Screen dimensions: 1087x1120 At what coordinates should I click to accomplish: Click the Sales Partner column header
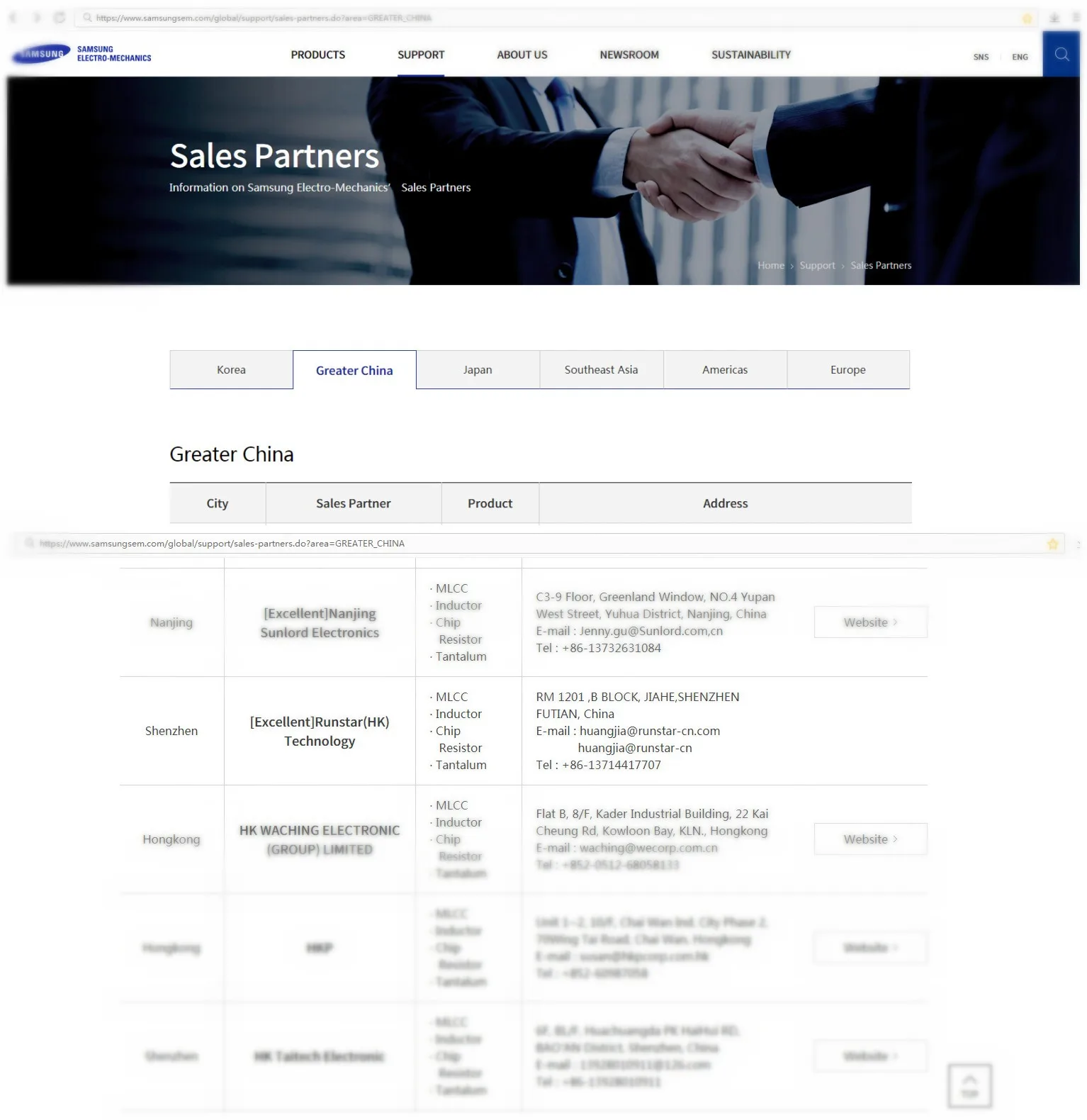354,503
